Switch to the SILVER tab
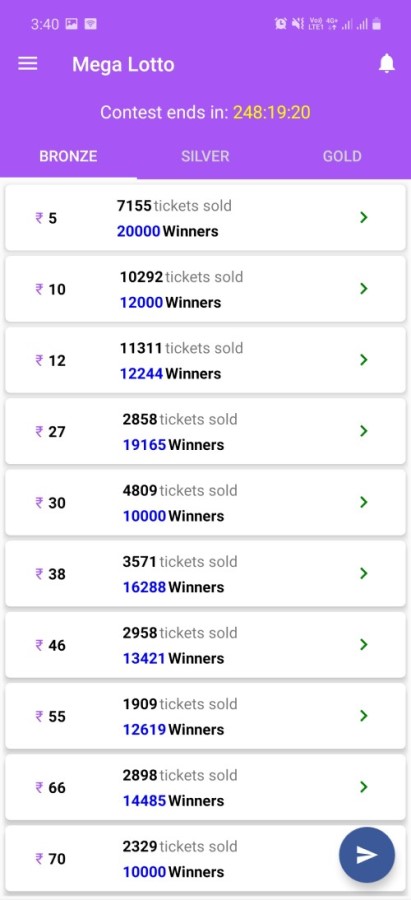This screenshot has width=411, height=900. 205,156
